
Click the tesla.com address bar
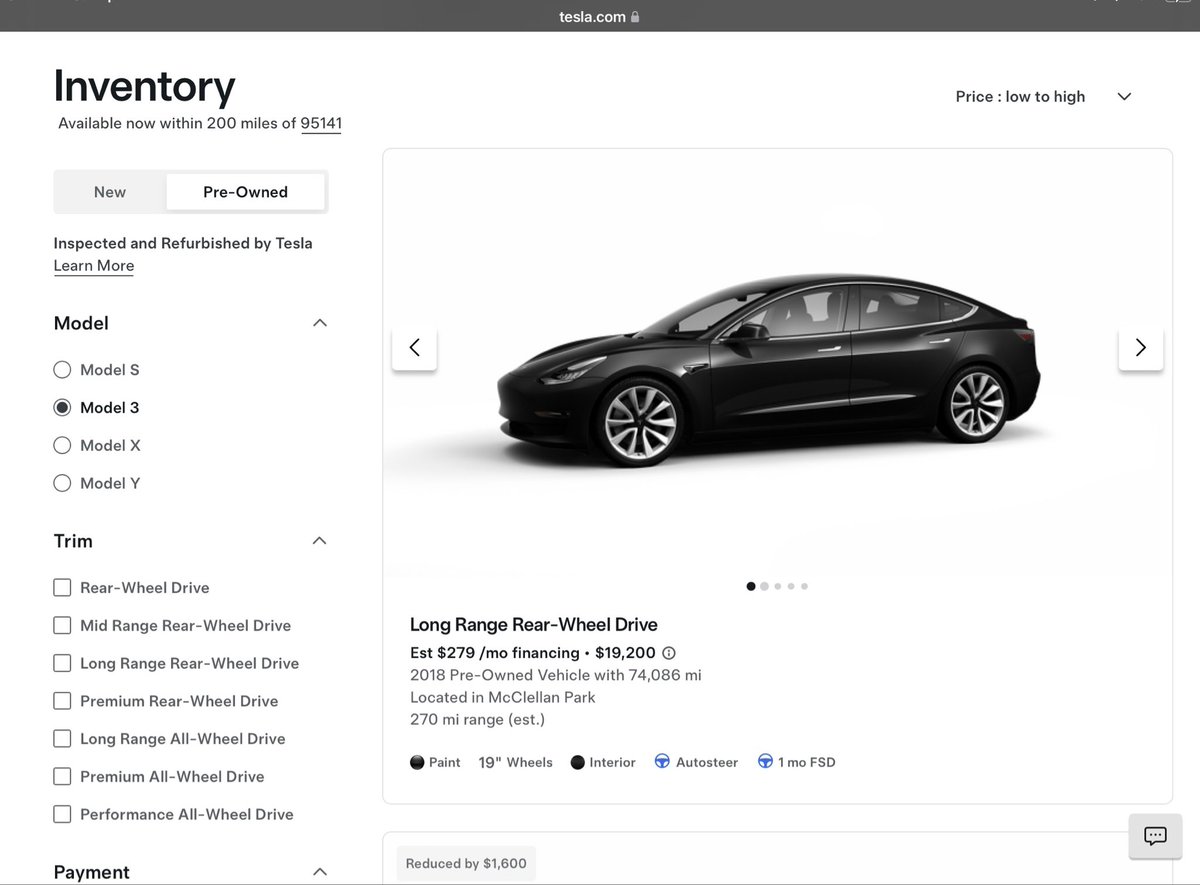point(600,17)
